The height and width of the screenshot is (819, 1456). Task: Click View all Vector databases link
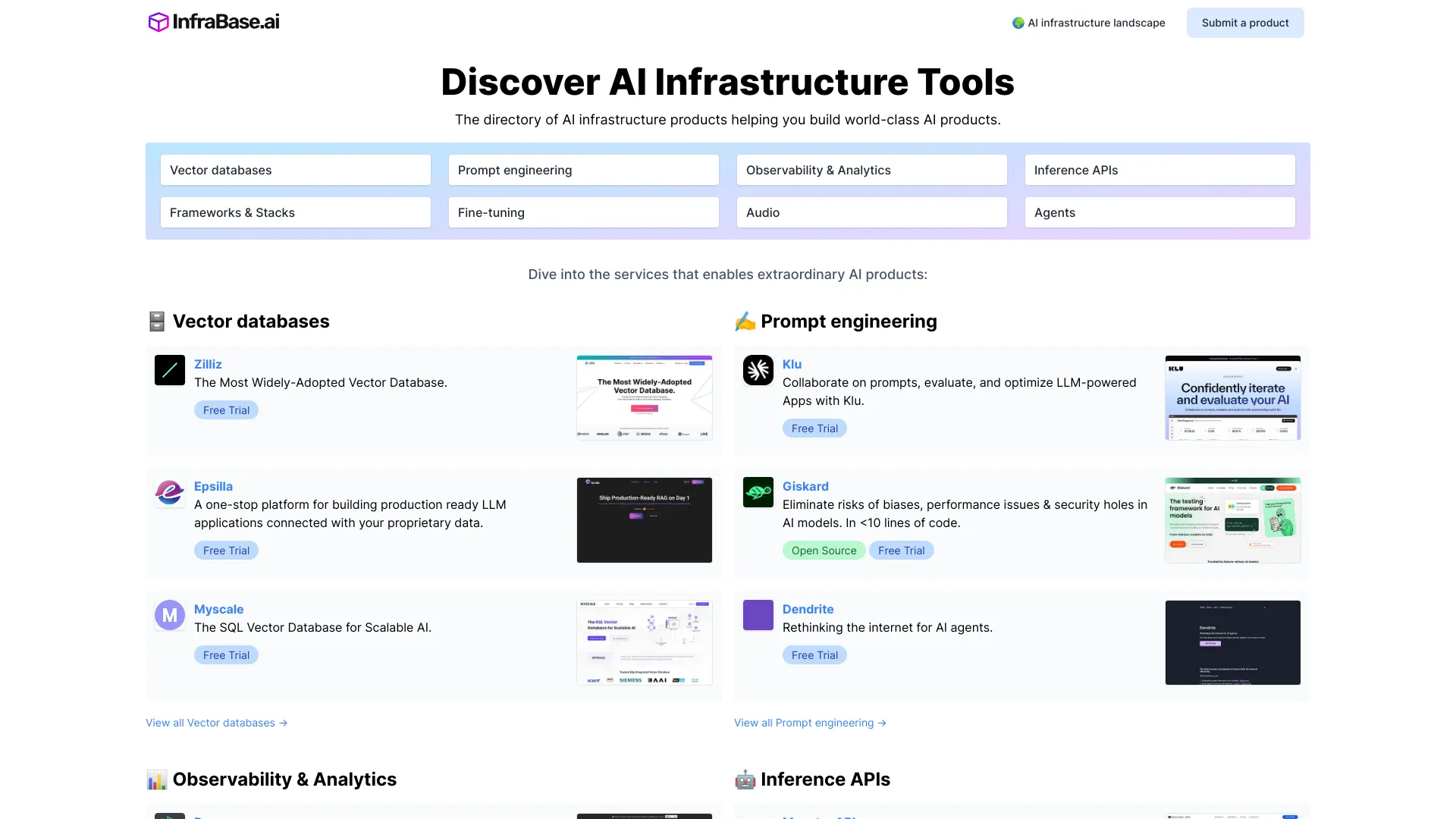pyautogui.click(x=216, y=722)
